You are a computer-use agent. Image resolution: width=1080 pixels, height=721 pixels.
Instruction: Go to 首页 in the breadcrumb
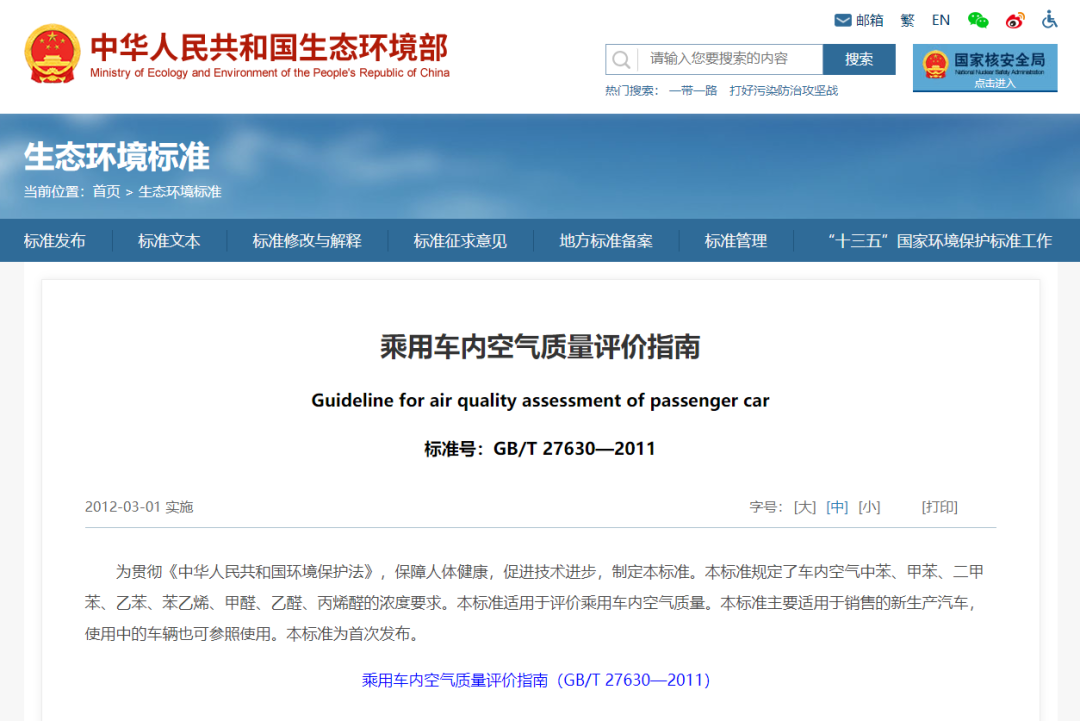[106, 191]
